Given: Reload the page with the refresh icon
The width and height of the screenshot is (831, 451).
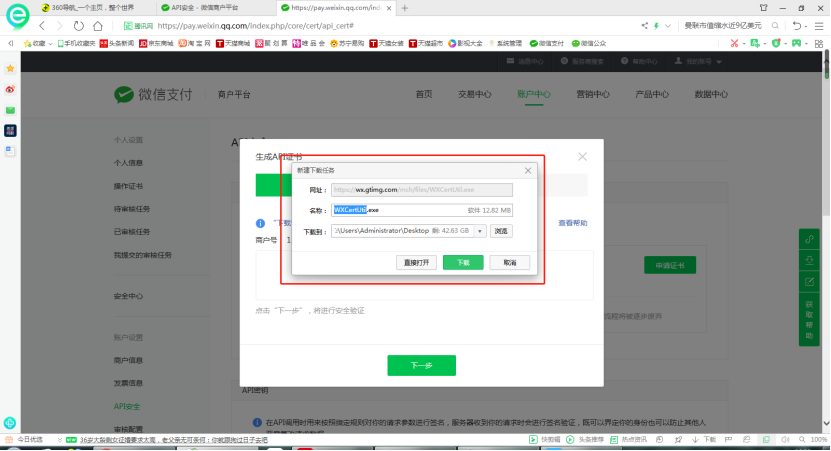Looking at the screenshot, I should pyautogui.click(x=78, y=25).
